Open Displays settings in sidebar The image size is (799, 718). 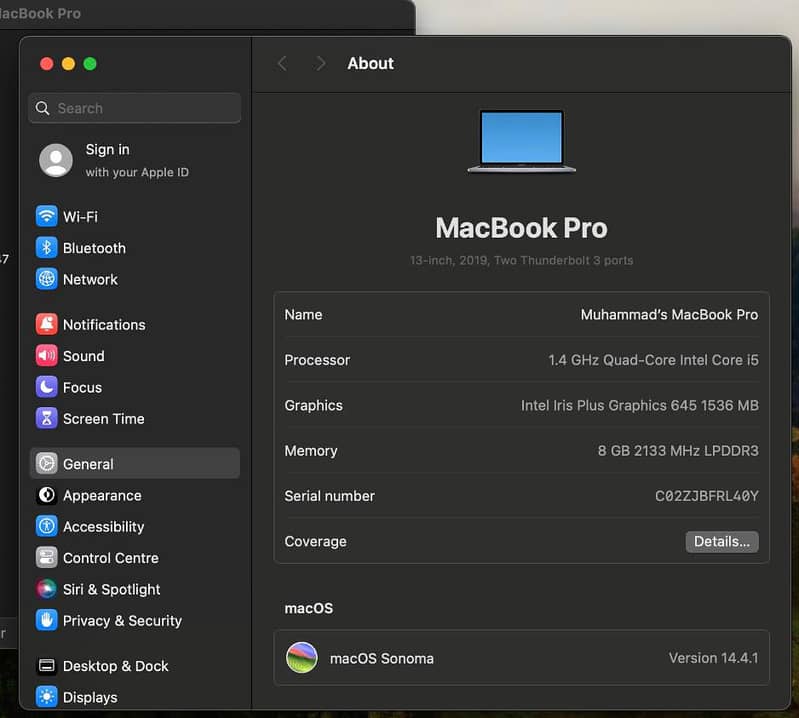(89, 698)
